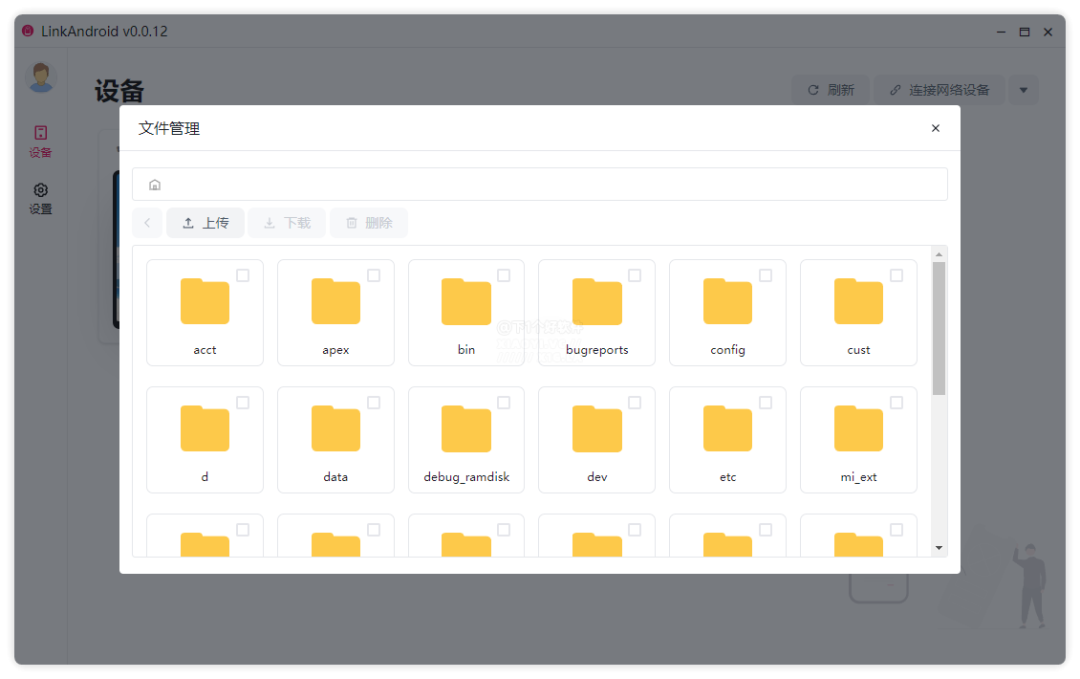Open the debug_ramdisk folder icon
Viewport: 1080px width, 679px height.
tap(466, 428)
